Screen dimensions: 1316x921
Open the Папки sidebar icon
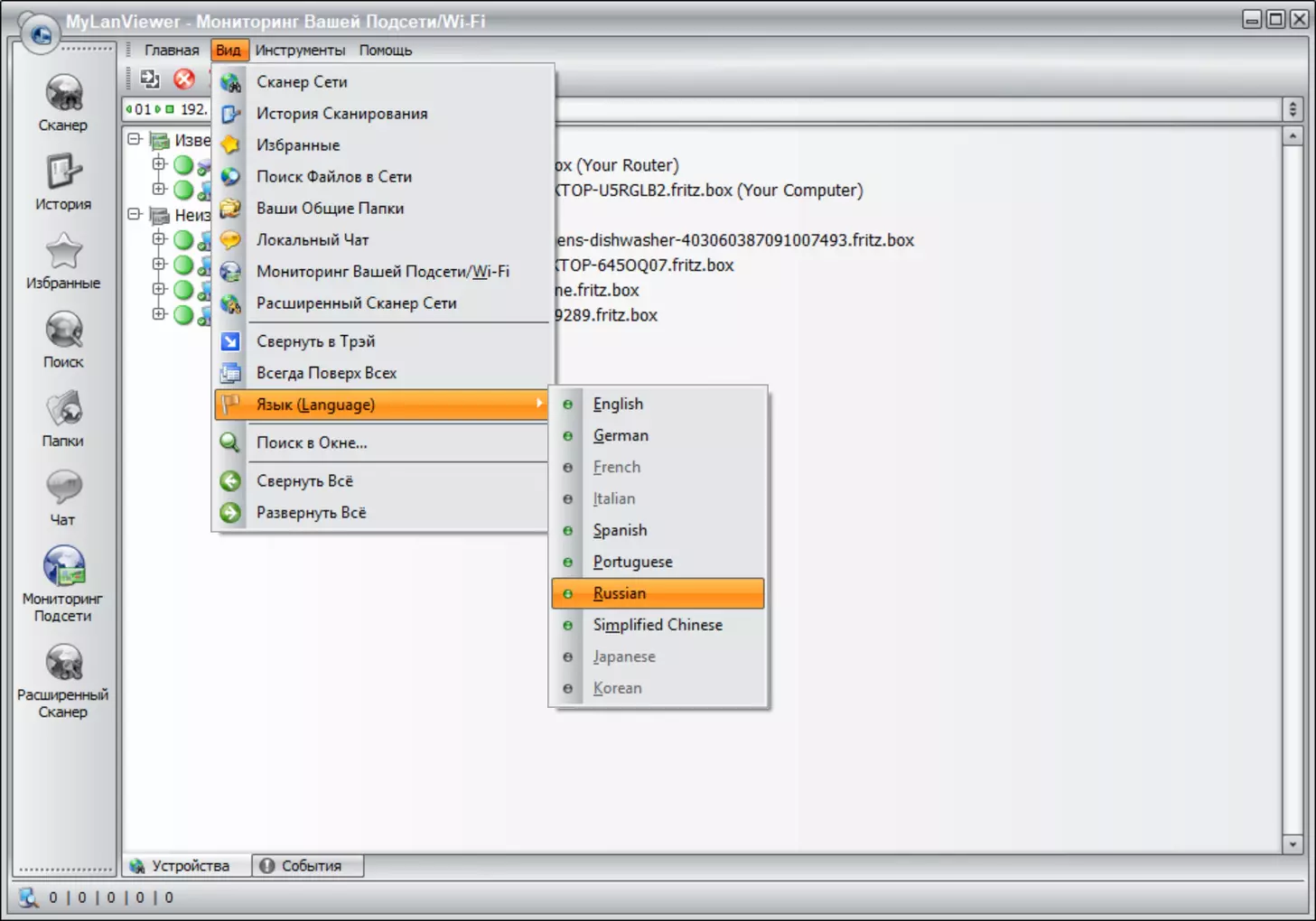coord(63,411)
